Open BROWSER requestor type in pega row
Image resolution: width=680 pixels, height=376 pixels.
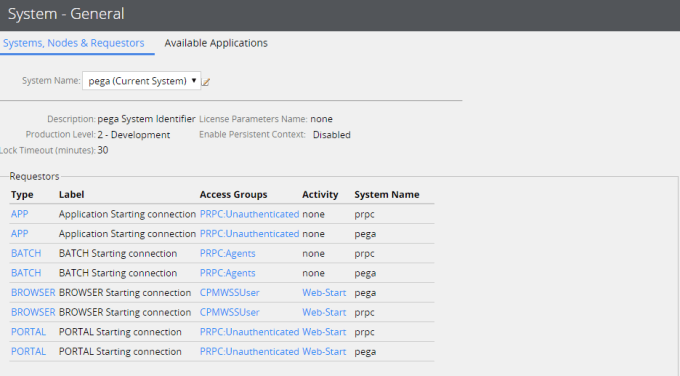[x=33, y=292]
